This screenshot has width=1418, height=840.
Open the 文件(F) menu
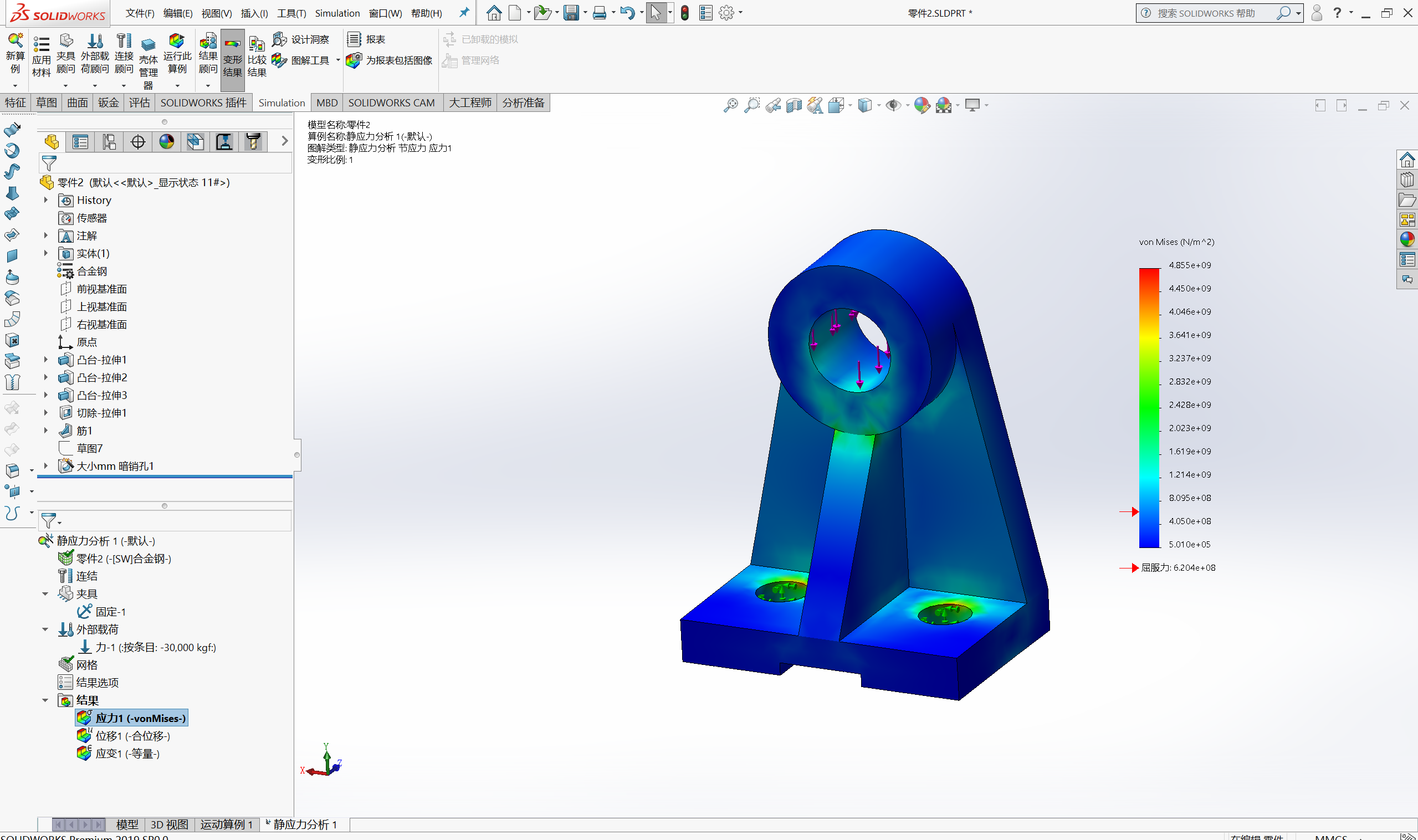pos(140,13)
